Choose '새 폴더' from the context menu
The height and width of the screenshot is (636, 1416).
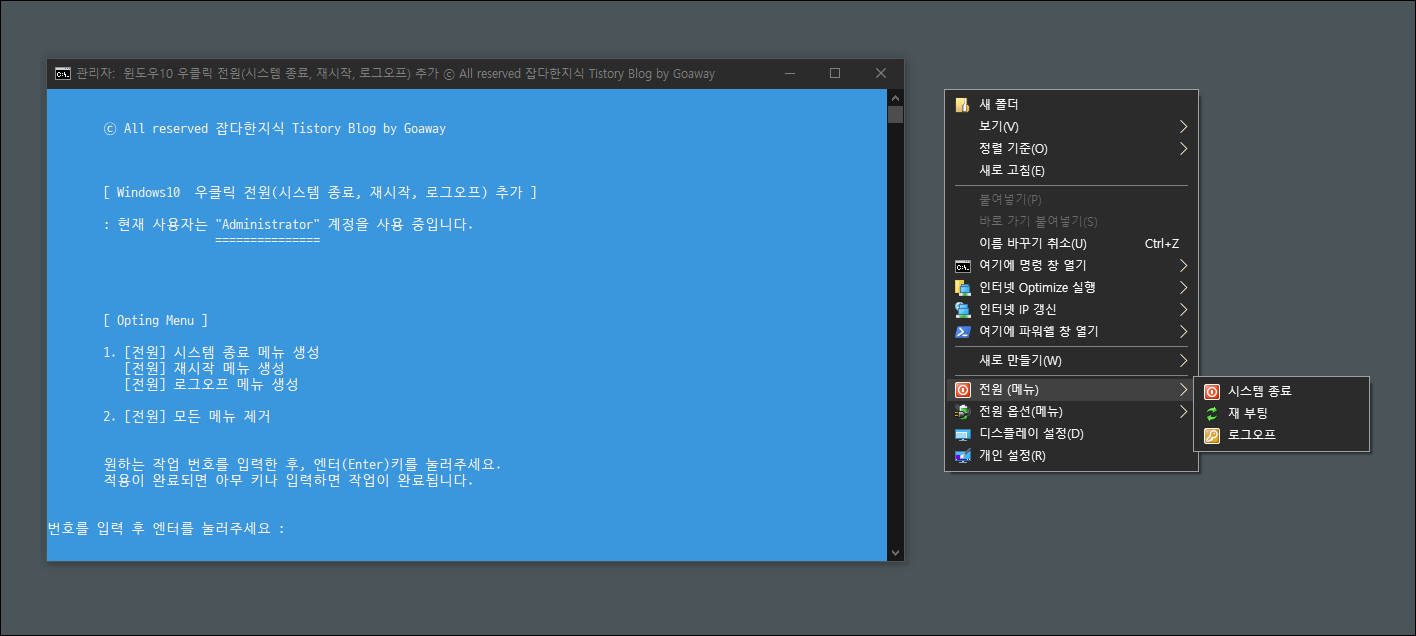pyautogui.click(x=1071, y=105)
